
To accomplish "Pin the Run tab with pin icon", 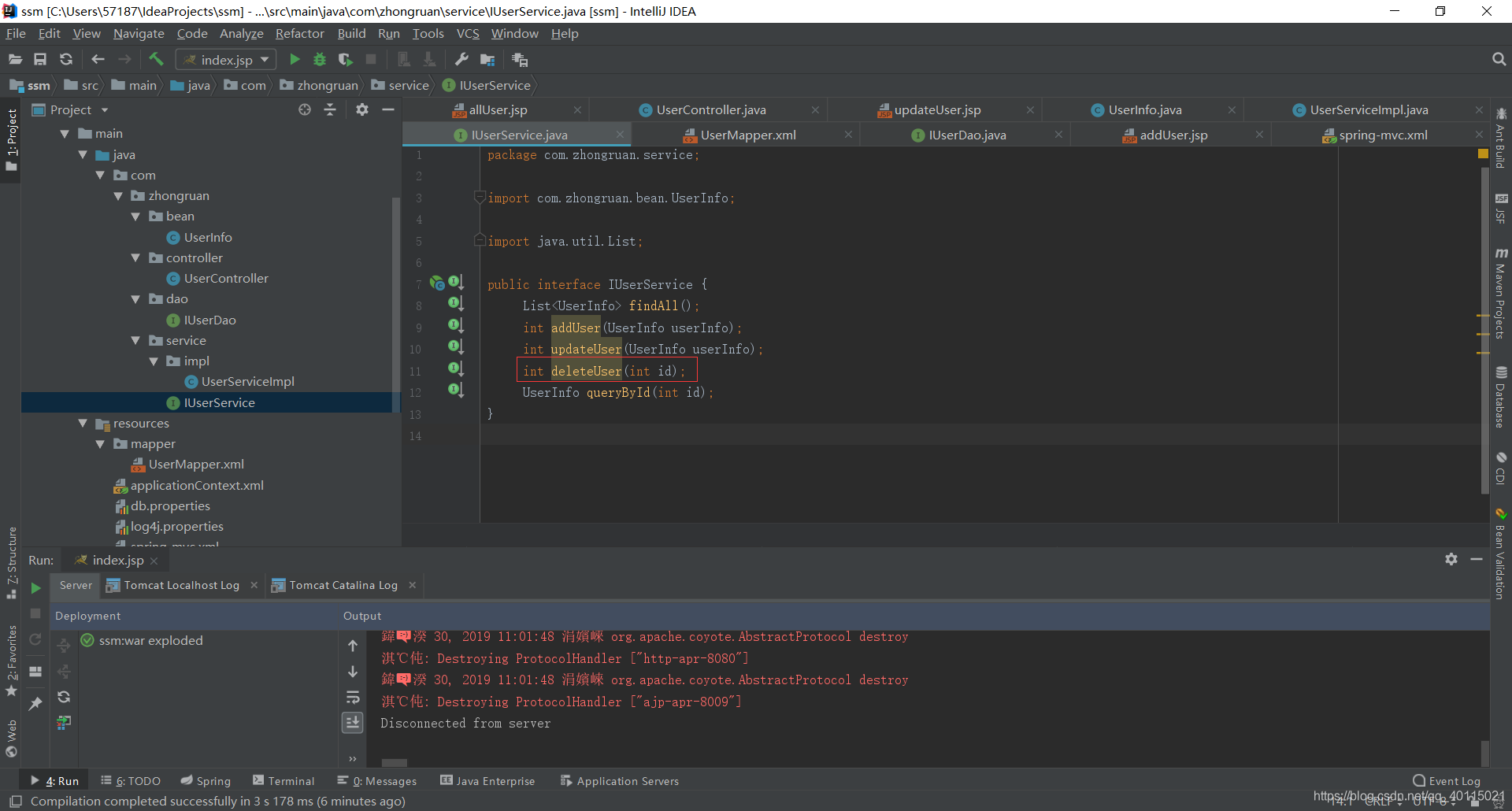I will point(35,704).
